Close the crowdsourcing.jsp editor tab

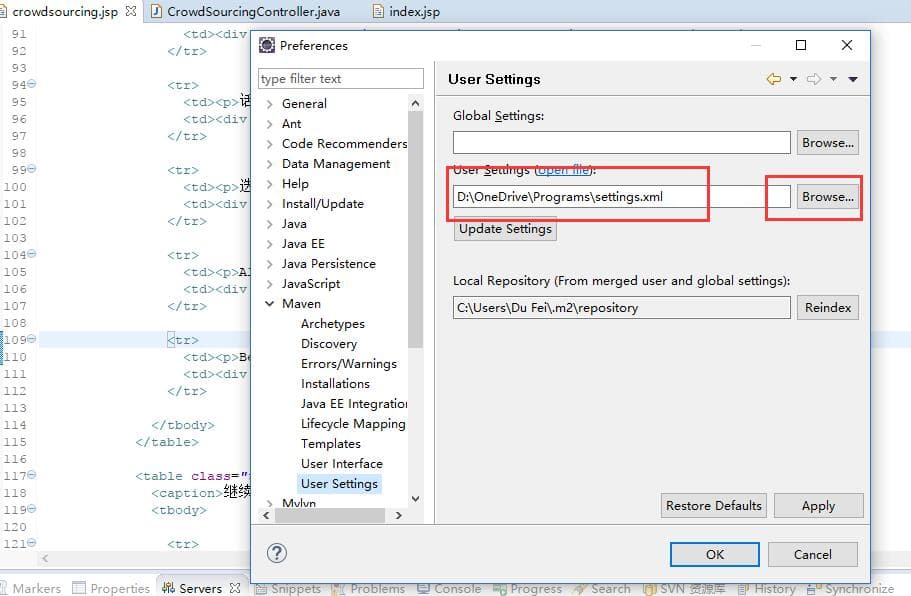[x=131, y=12]
